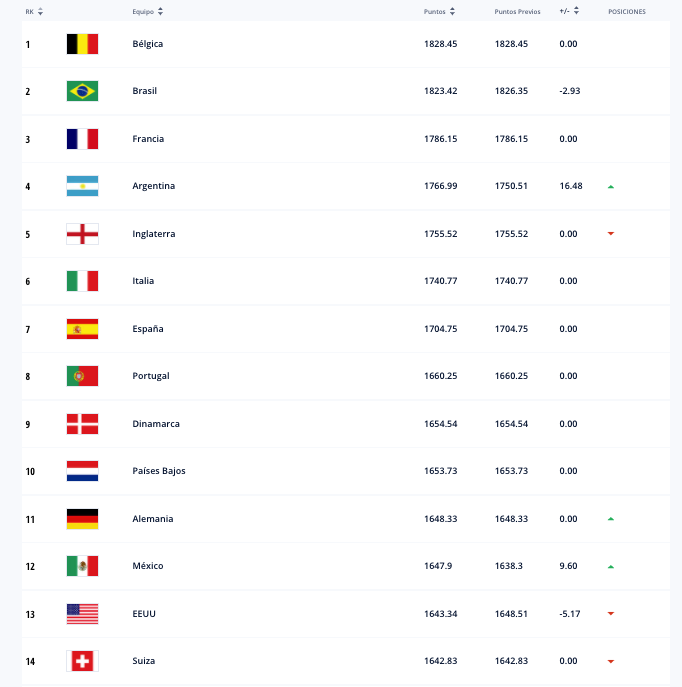
Task: Sort by +/- column arrows
Action: [x=576, y=11]
